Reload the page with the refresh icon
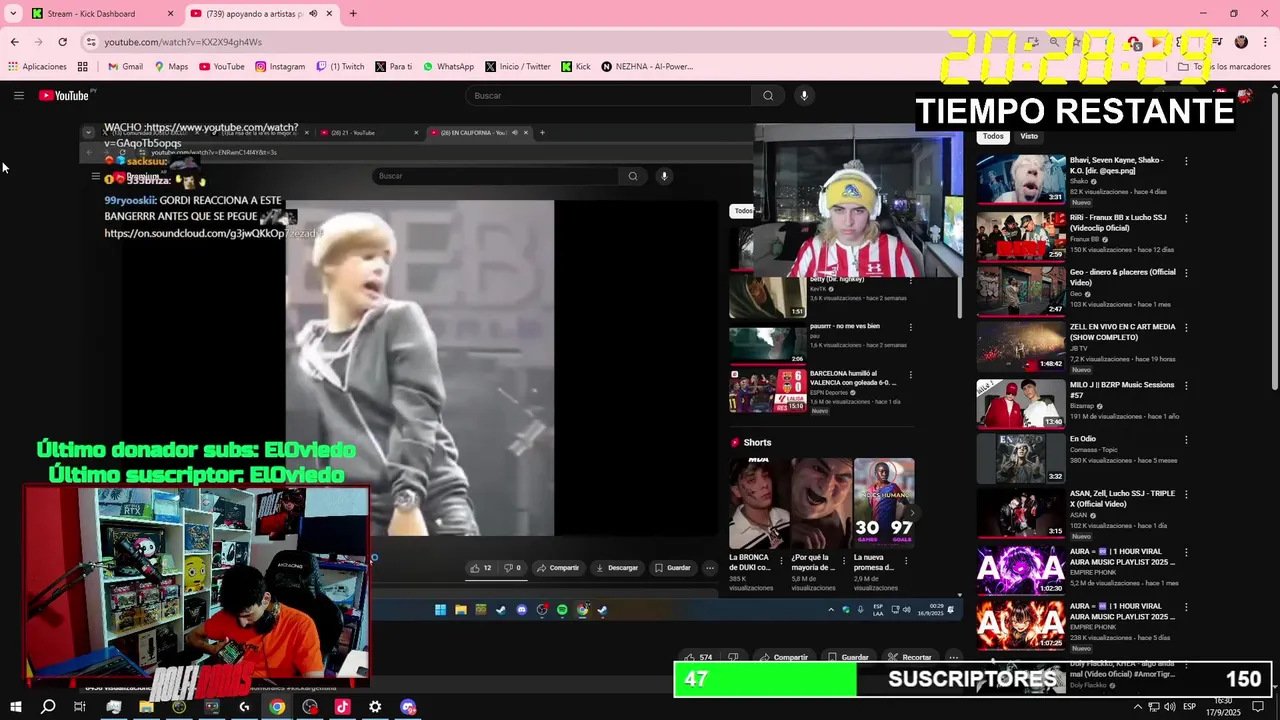The image size is (1280, 720). coord(62,42)
